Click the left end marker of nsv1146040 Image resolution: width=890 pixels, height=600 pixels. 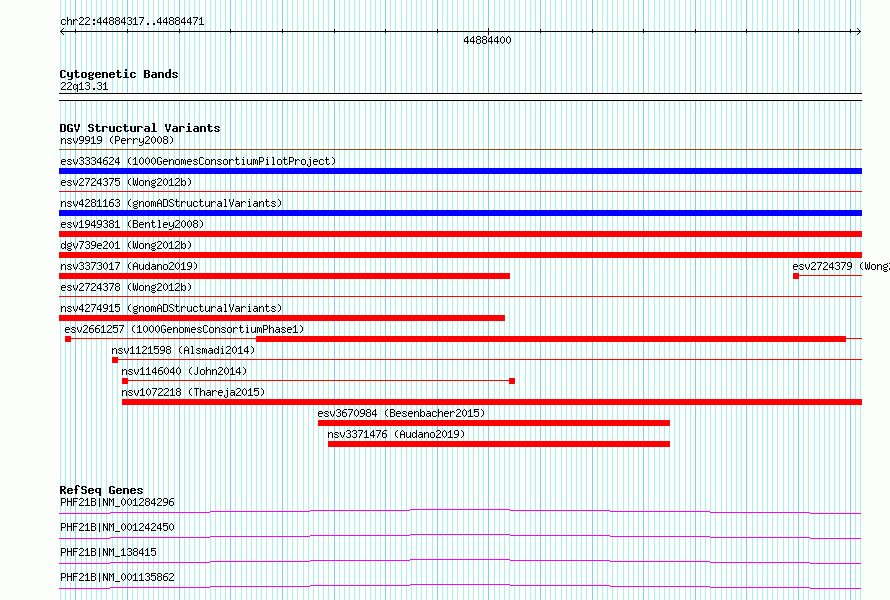click(x=125, y=381)
